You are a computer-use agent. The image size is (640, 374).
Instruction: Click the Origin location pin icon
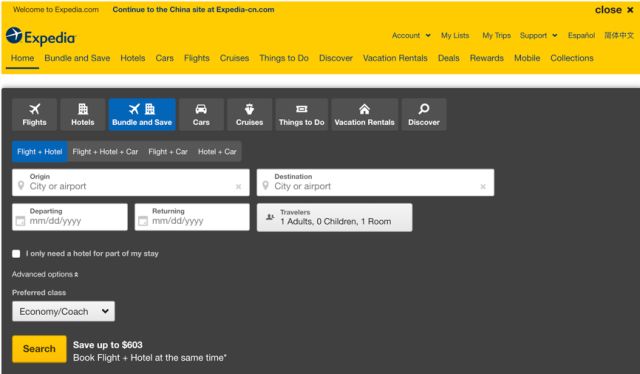(x=21, y=186)
